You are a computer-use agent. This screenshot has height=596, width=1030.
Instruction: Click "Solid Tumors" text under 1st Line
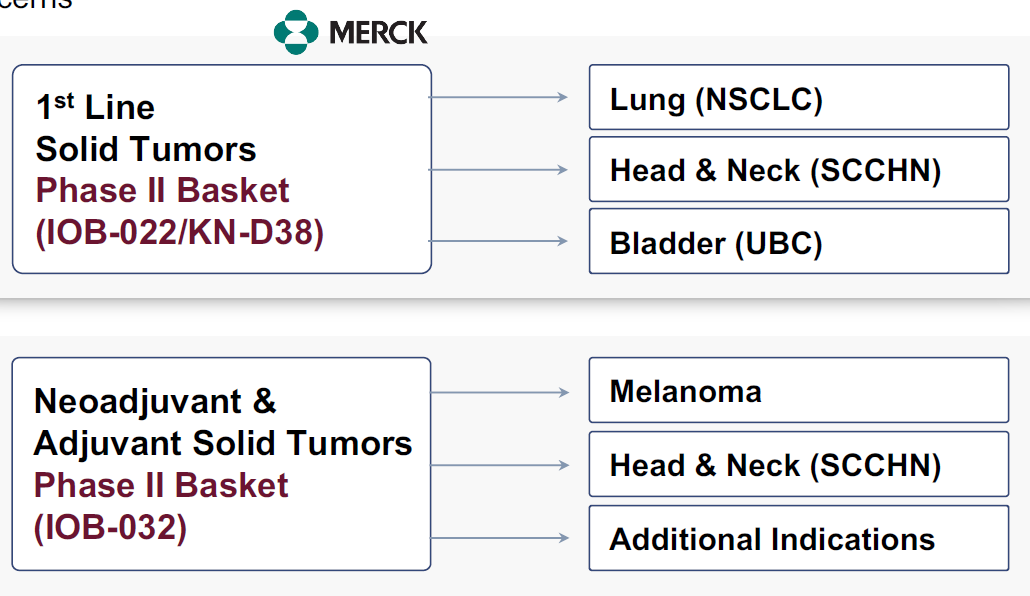[146, 149]
